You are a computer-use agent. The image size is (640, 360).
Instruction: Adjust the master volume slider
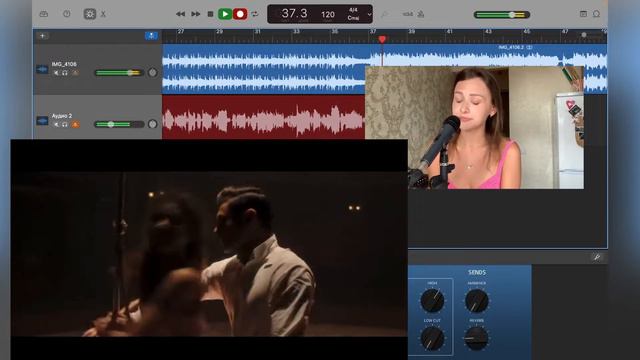click(502, 15)
